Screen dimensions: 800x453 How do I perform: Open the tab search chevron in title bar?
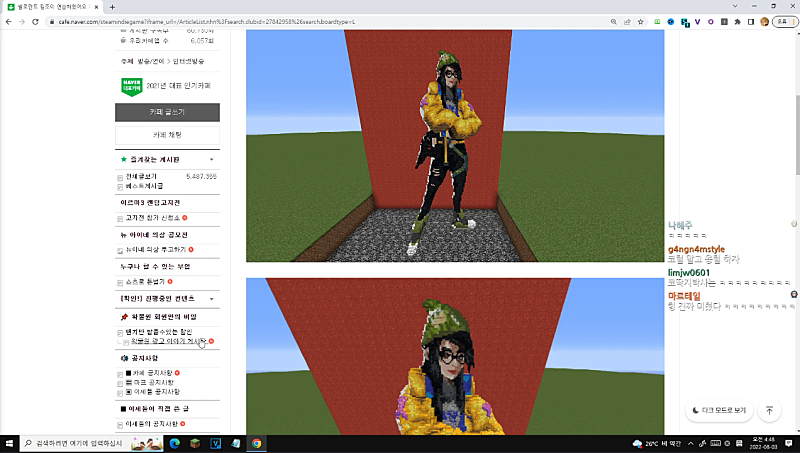click(x=735, y=6)
